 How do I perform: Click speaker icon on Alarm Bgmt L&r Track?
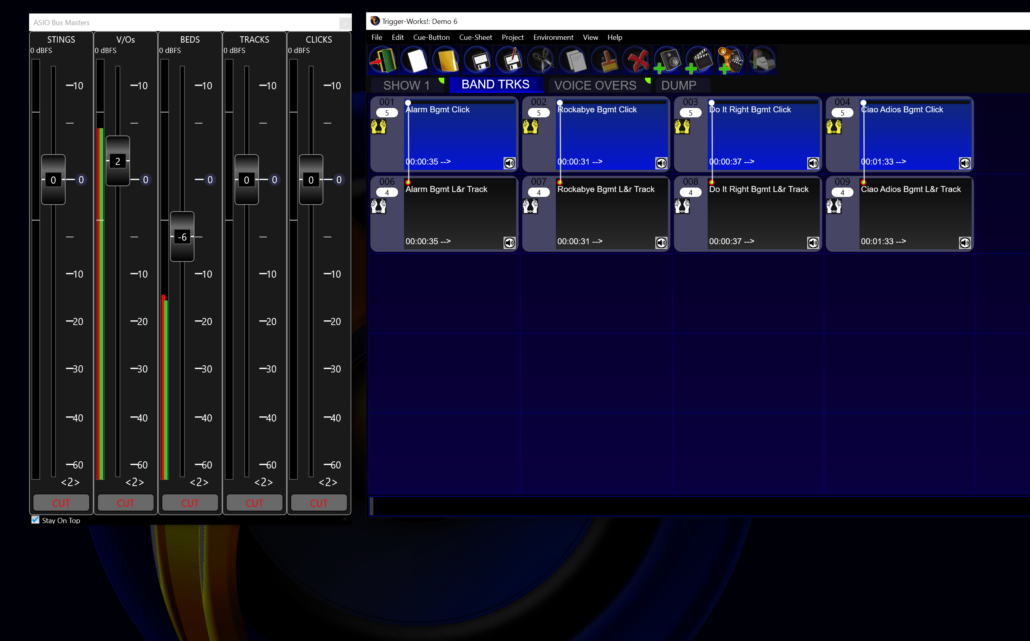[x=509, y=243]
